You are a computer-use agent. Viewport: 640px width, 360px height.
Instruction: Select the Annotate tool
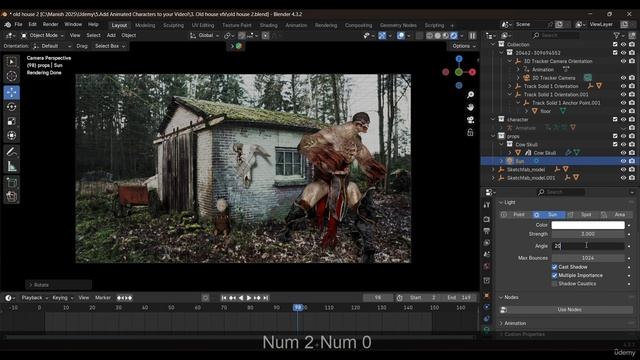11,152
